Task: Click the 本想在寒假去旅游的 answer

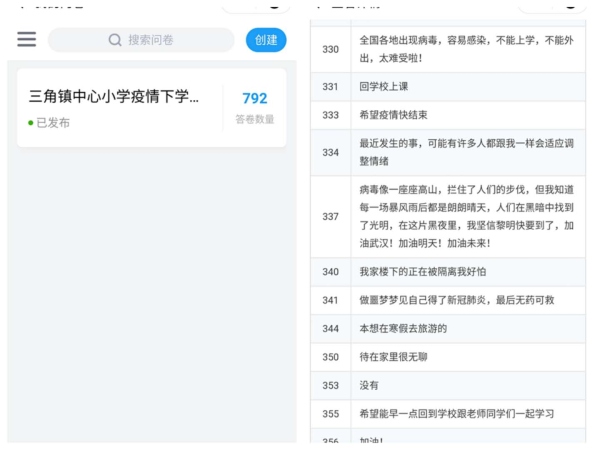Action: [x=402, y=328]
